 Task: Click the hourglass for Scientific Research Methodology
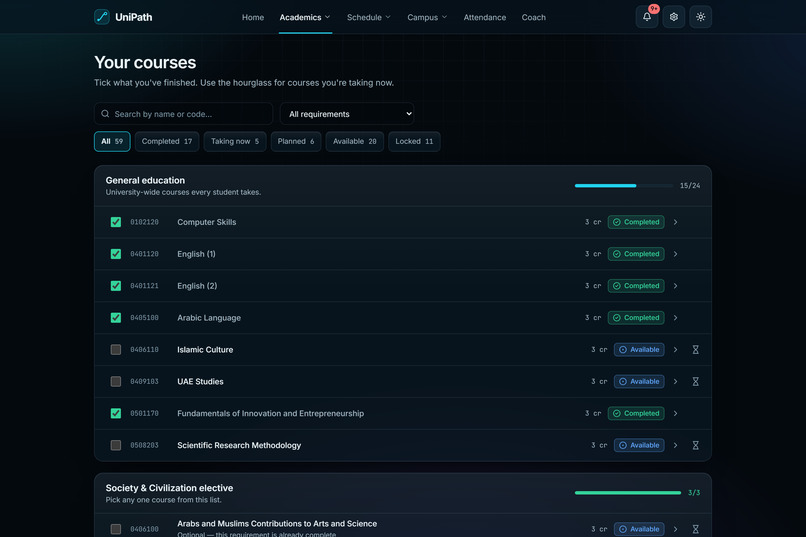click(x=695, y=445)
